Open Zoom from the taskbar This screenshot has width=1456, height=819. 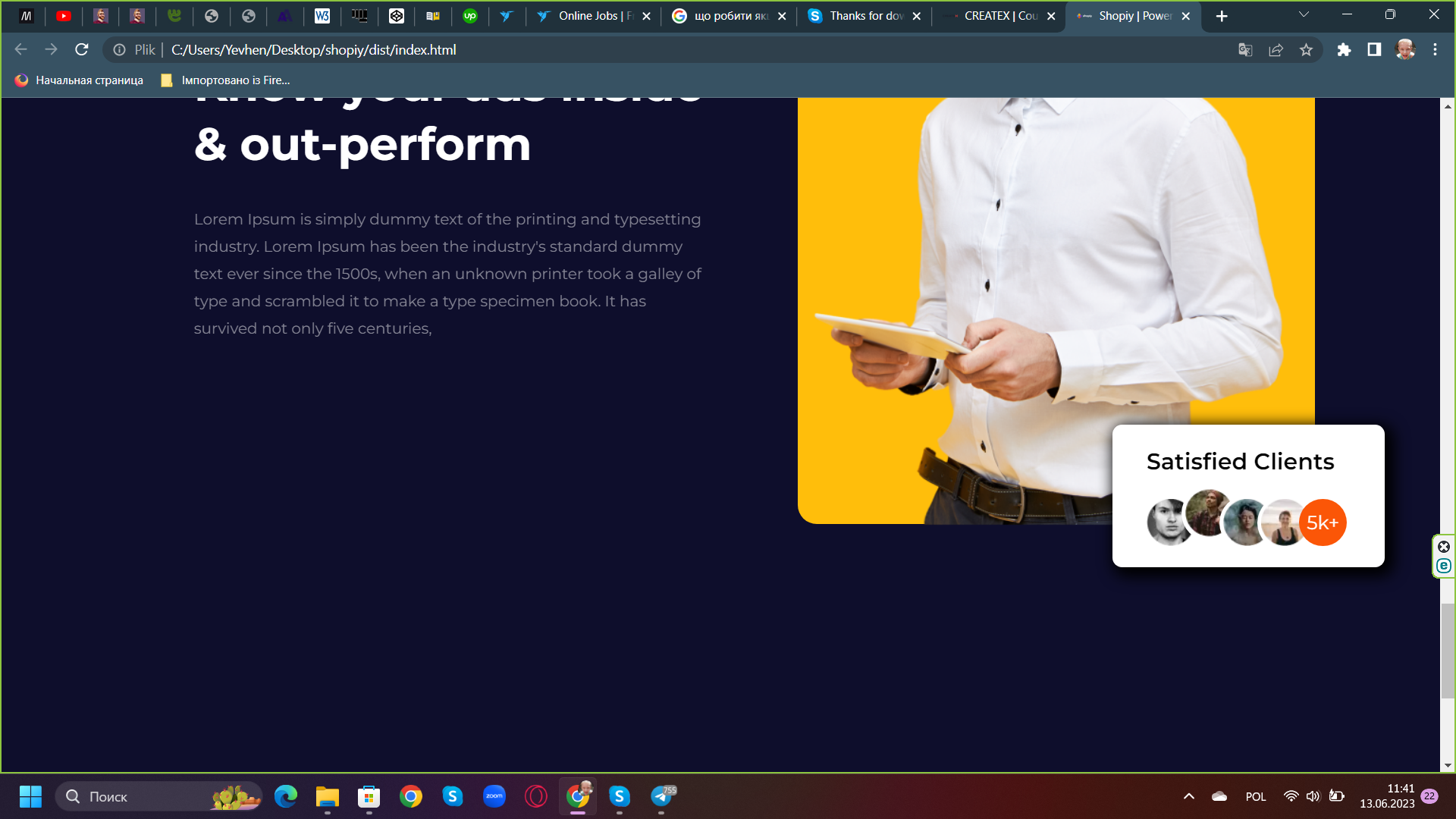[494, 796]
